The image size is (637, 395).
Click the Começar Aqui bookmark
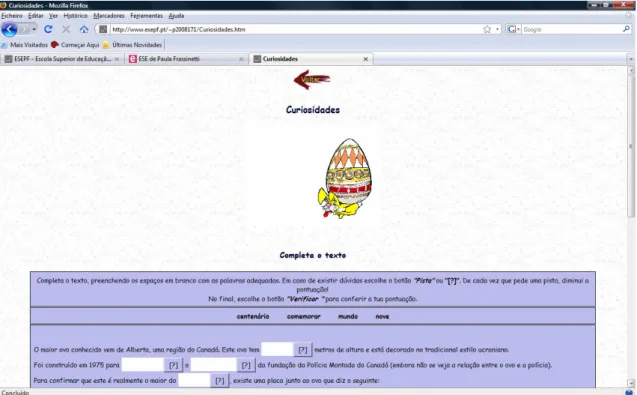click(x=76, y=45)
